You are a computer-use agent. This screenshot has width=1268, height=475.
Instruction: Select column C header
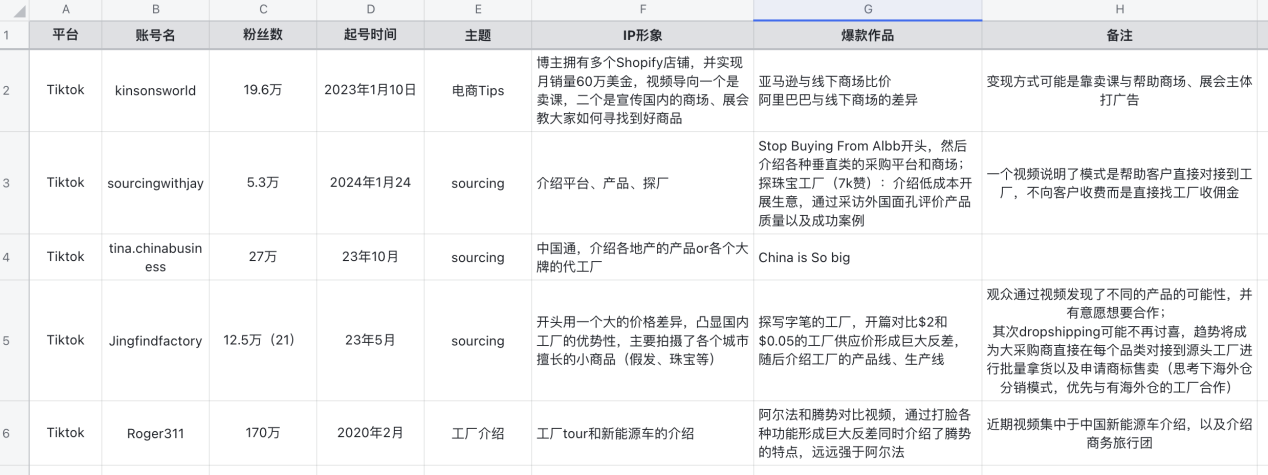click(x=262, y=10)
